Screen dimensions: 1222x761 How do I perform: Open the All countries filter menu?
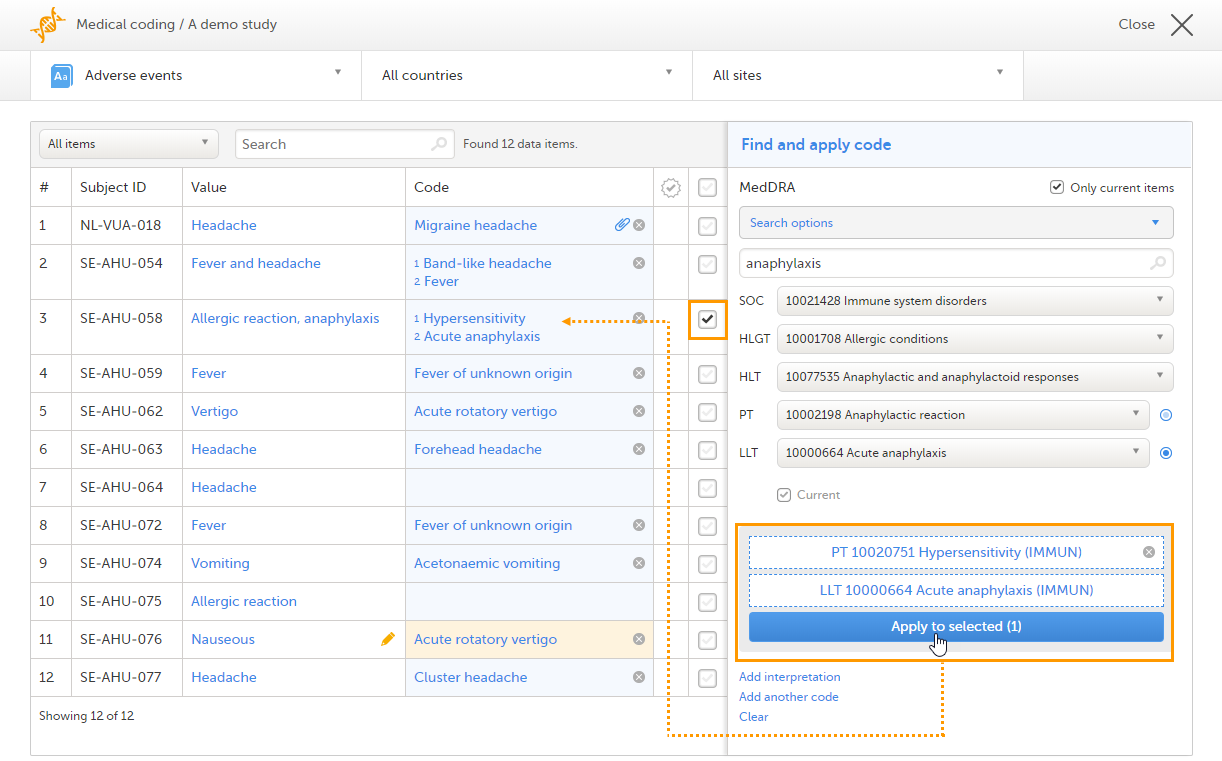526,75
